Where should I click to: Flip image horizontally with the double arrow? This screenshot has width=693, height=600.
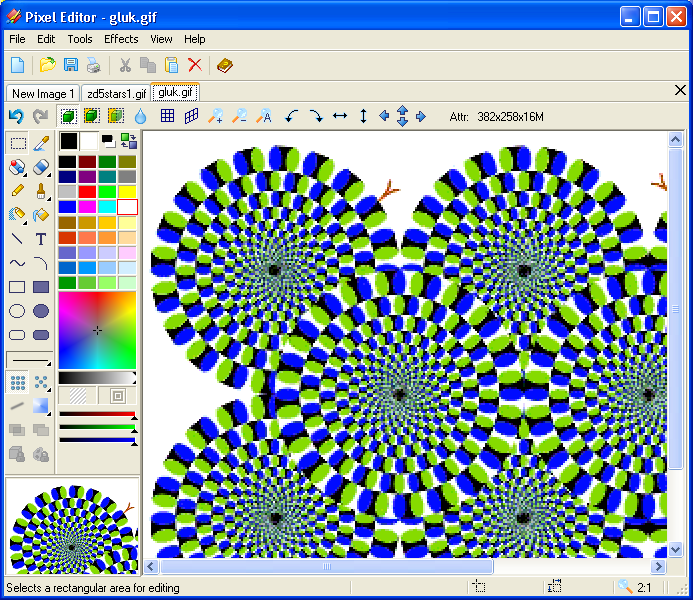pyautogui.click(x=339, y=116)
